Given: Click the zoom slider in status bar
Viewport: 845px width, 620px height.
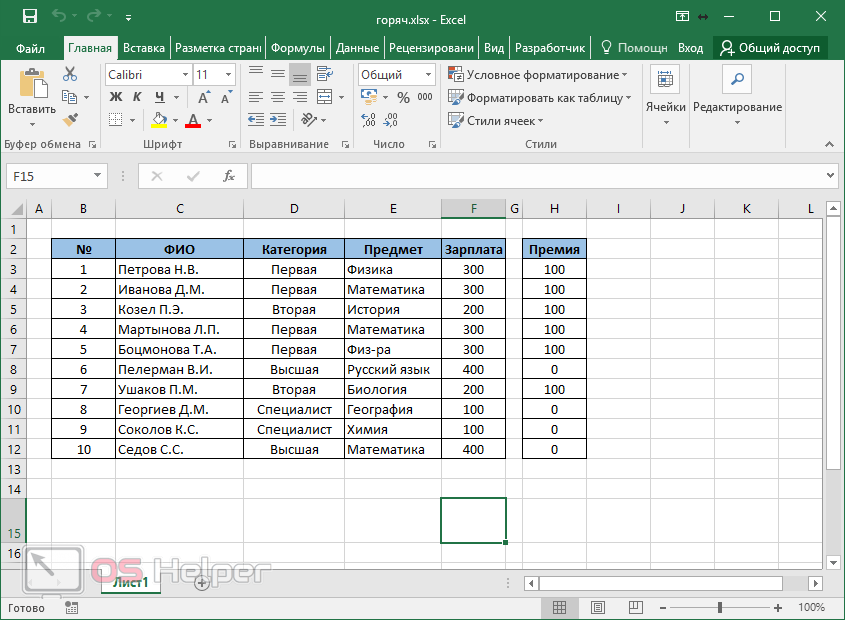Looking at the screenshot, I should pyautogui.click(x=723, y=607).
